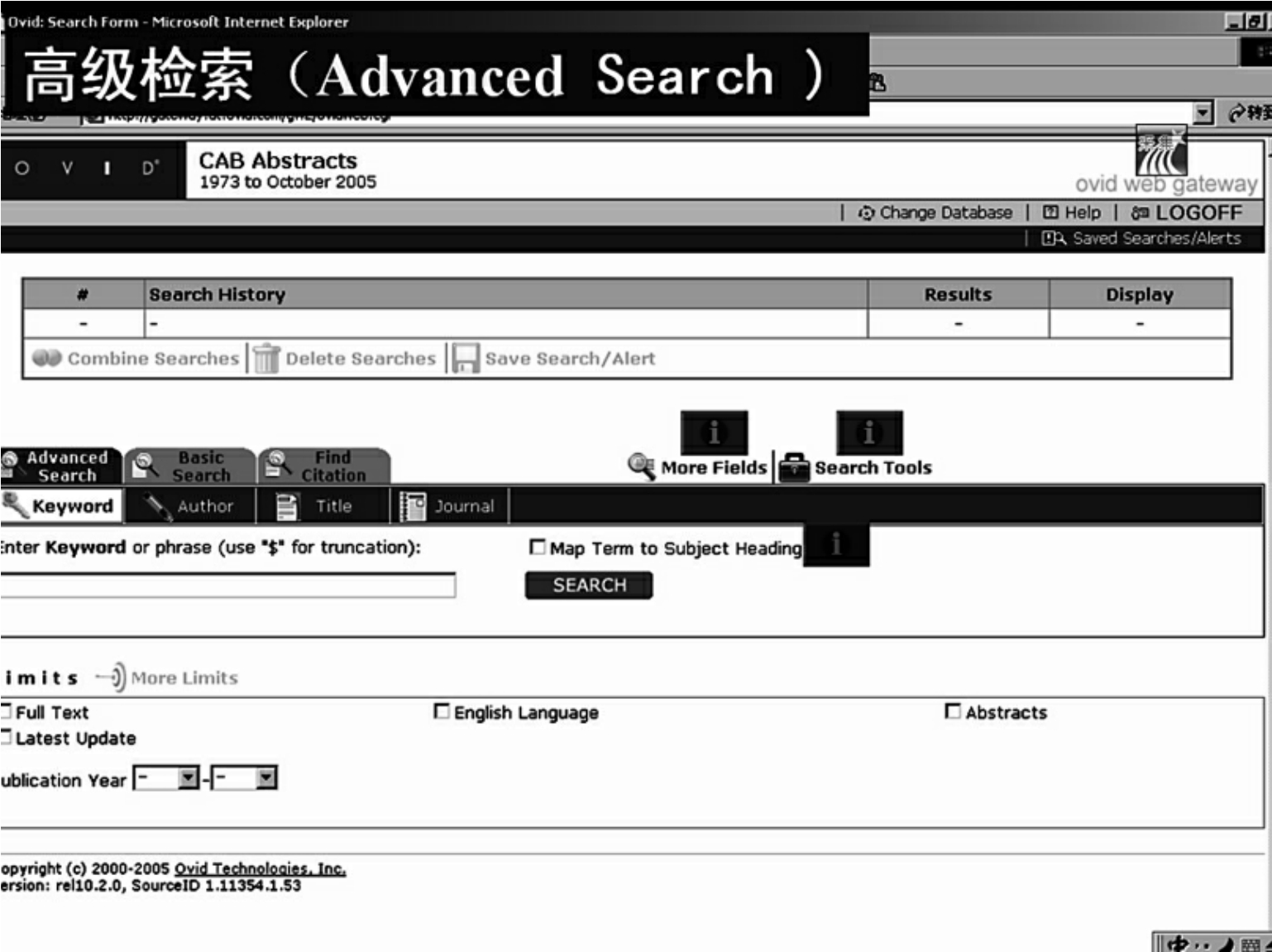Switch to the Advanced Search tab

click(x=60, y=466)
